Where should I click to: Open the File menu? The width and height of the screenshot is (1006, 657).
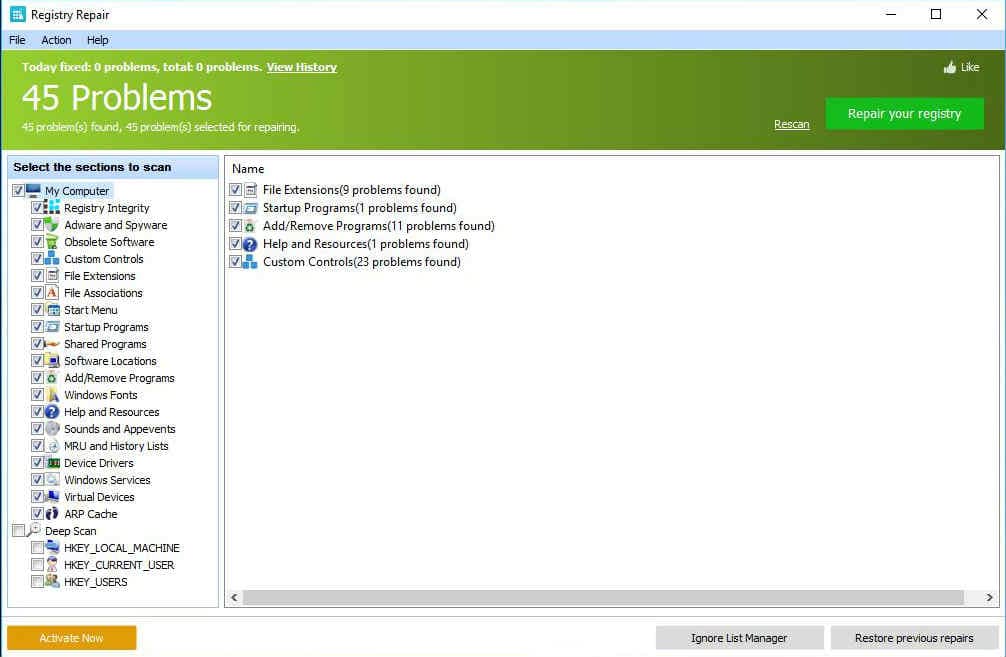pos(16,40)
